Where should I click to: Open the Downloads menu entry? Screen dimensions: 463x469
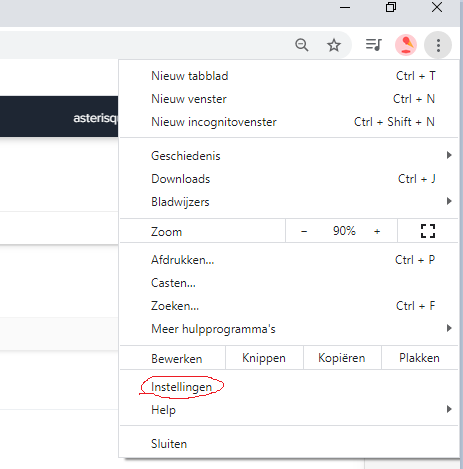pyautogui.click(x=289, y=179)
